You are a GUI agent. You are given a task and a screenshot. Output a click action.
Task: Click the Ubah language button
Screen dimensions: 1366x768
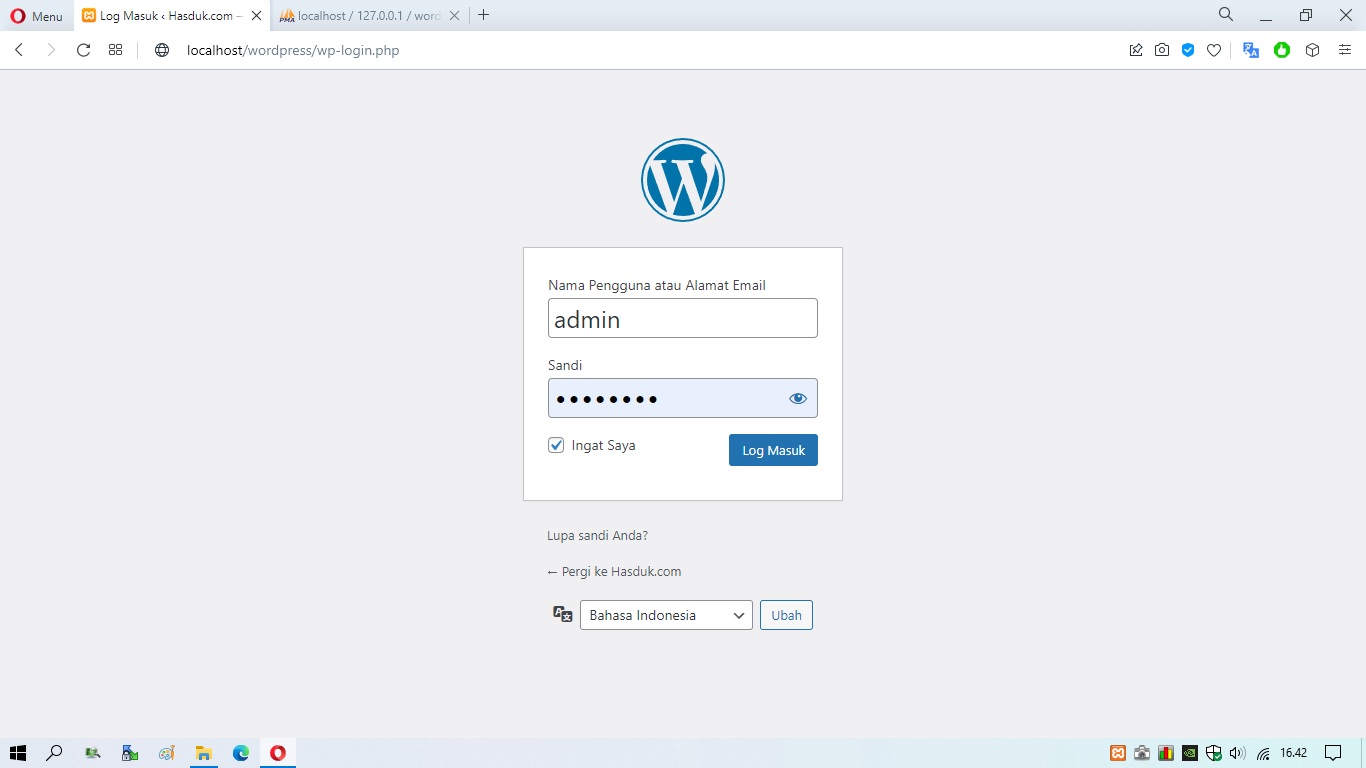[786, 615]
